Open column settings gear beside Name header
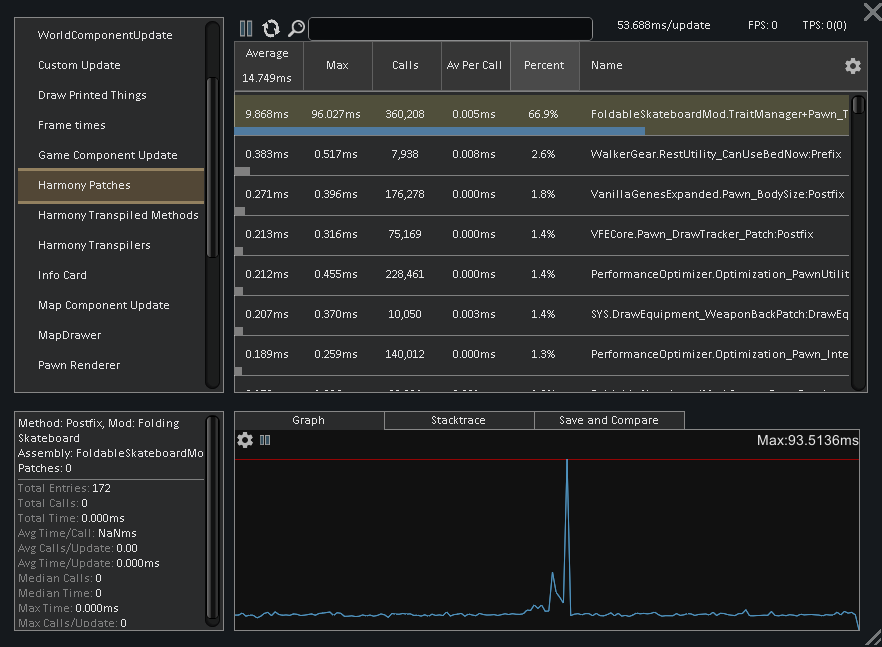This screenshot has width=882, height=647. (x=853, y=66)
